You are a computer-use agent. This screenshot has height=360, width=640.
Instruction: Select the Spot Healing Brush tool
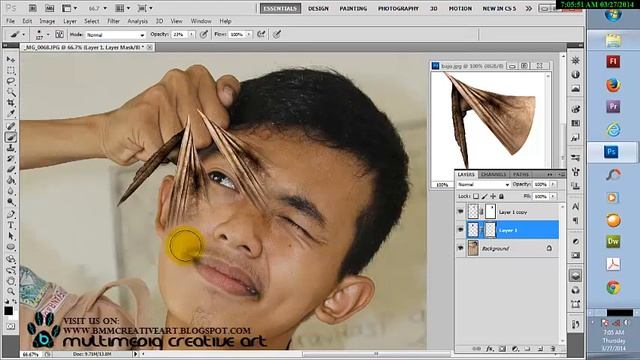tap(11, 126)
